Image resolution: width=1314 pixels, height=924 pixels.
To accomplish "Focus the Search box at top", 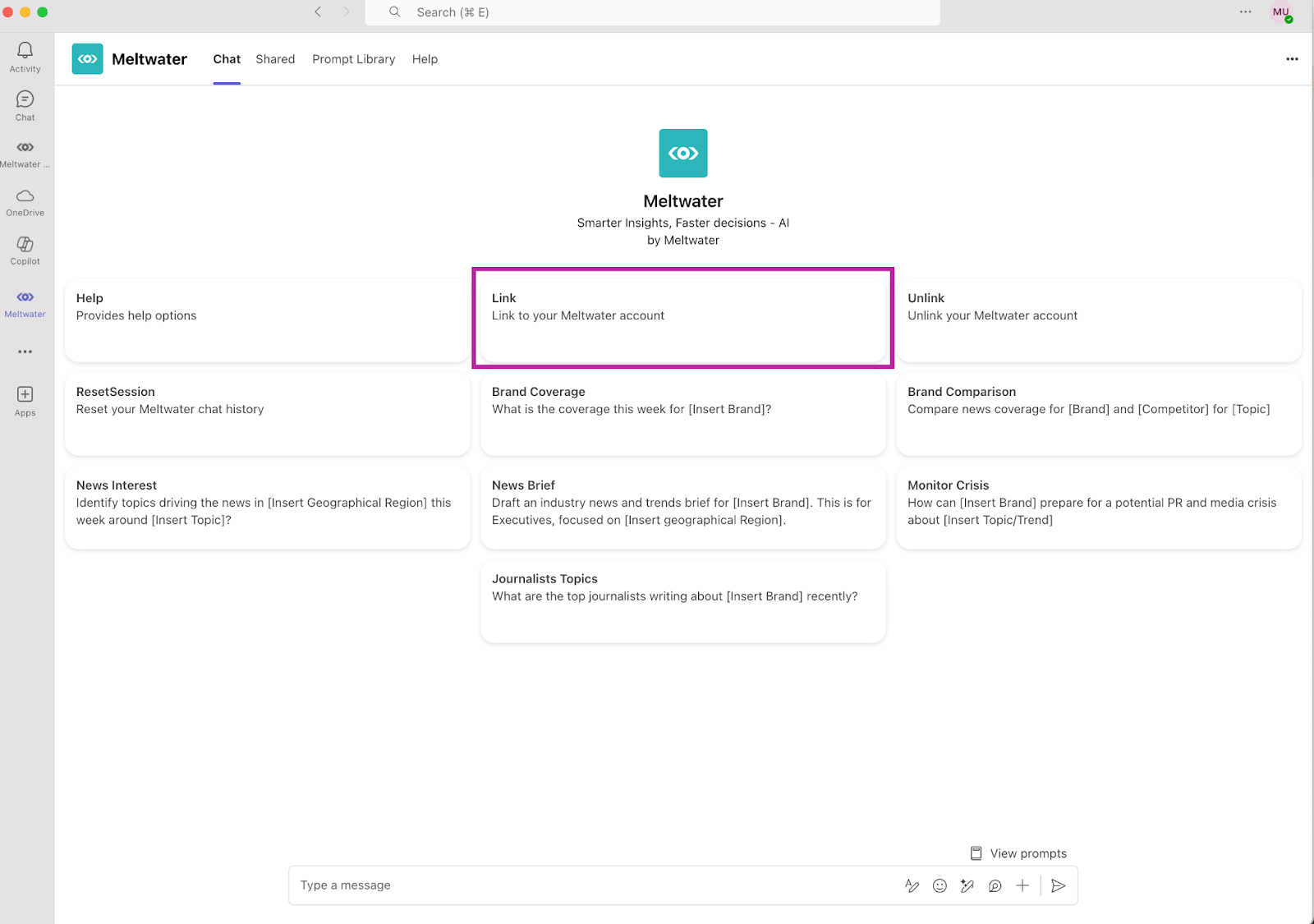I will (653, 12).
